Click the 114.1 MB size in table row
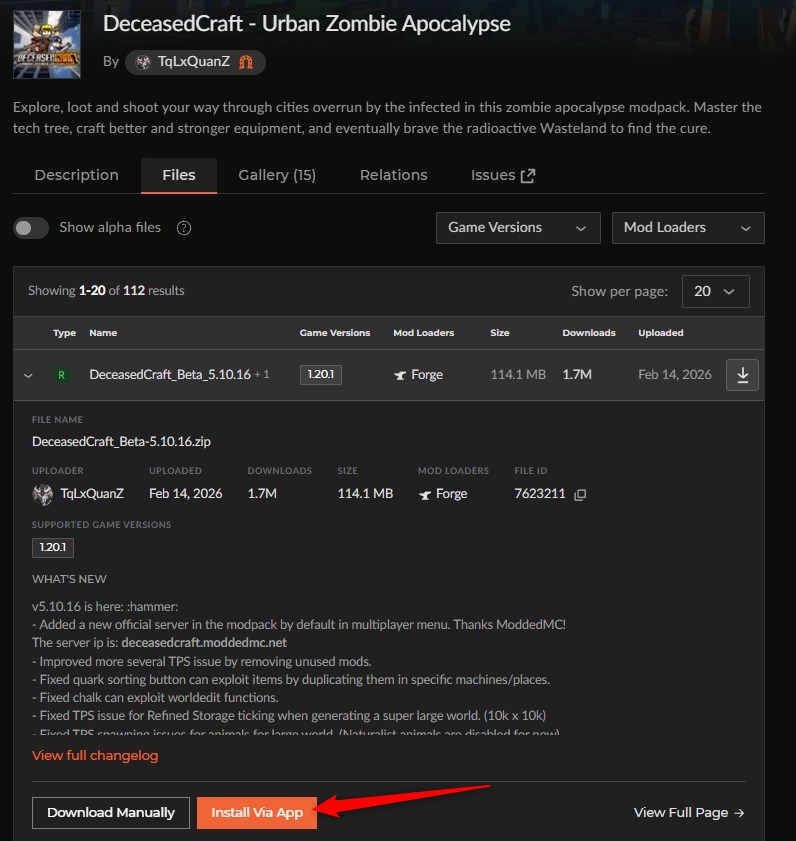Viewport: 796px width, 841px height. (518, 374)
